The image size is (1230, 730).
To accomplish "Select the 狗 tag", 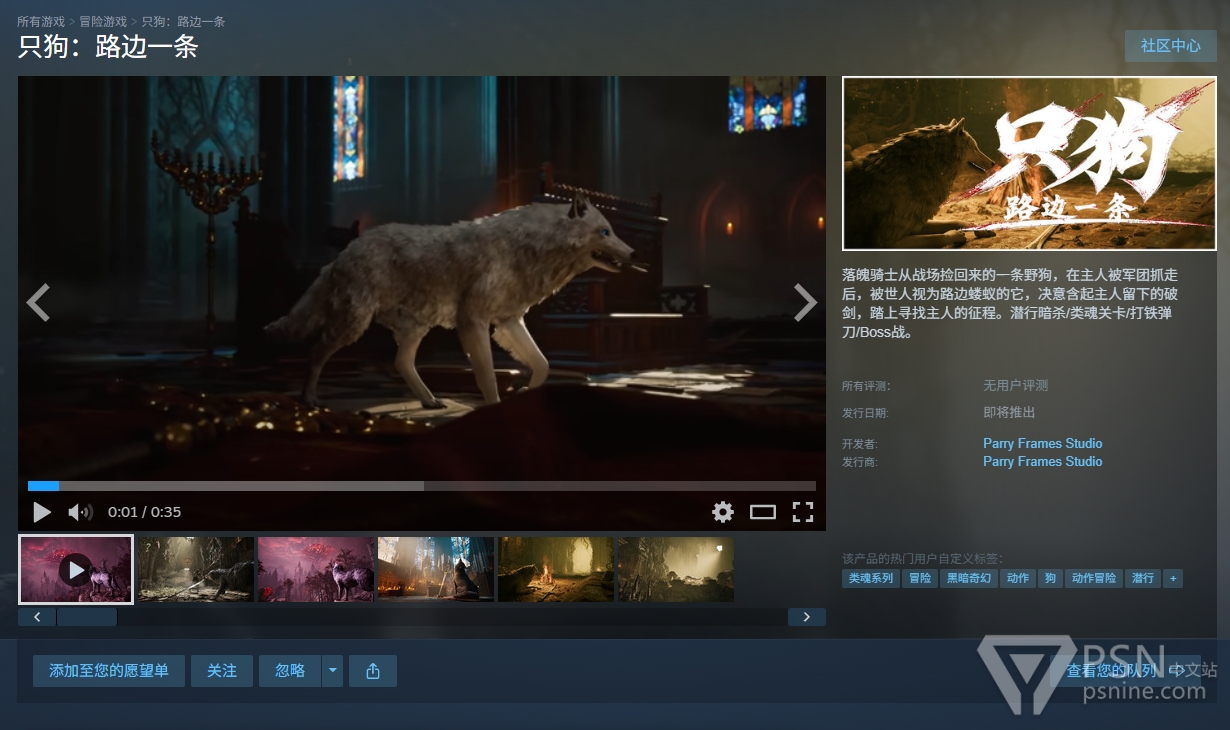I will pos(1050,578).
